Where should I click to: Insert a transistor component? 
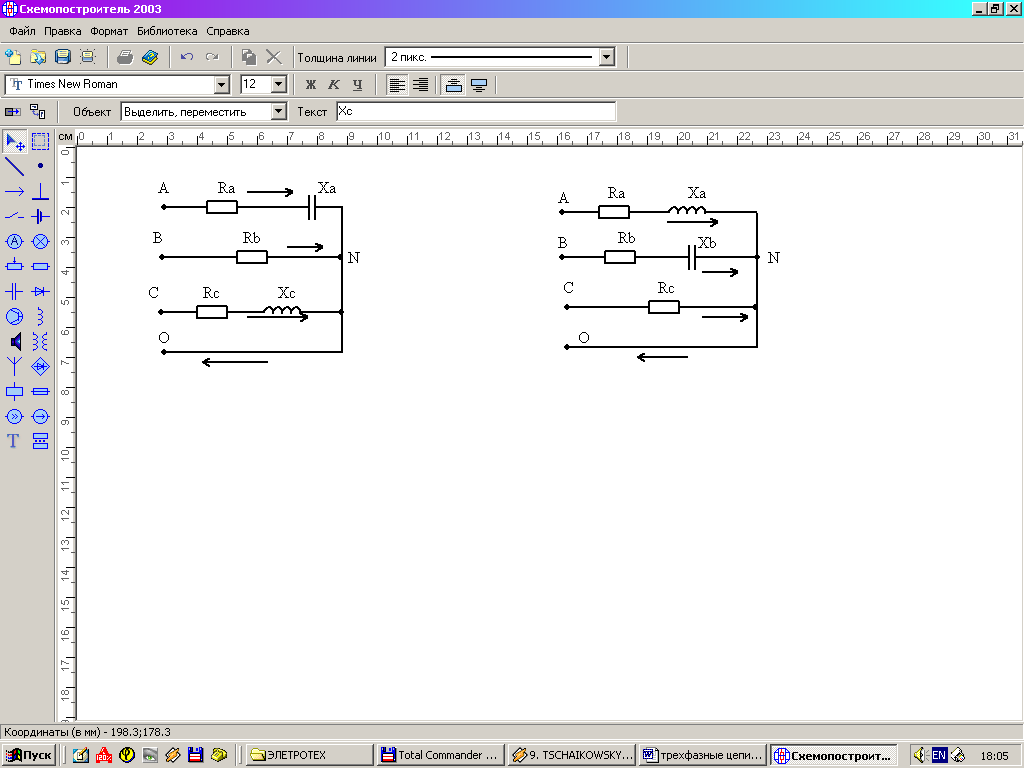pyautogui.click(x=14, y=317)
